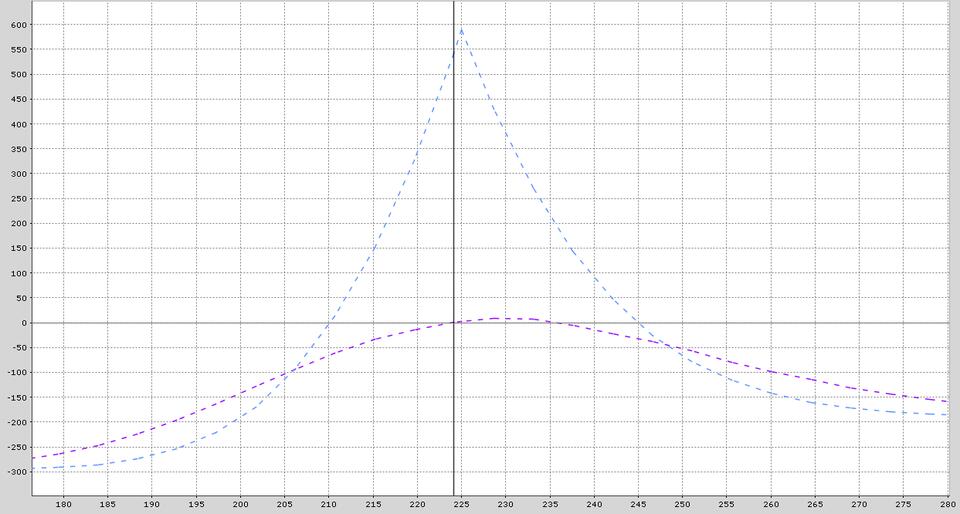
Task: Click the 190 price label on the bottom axis
Action: [152, 504]
